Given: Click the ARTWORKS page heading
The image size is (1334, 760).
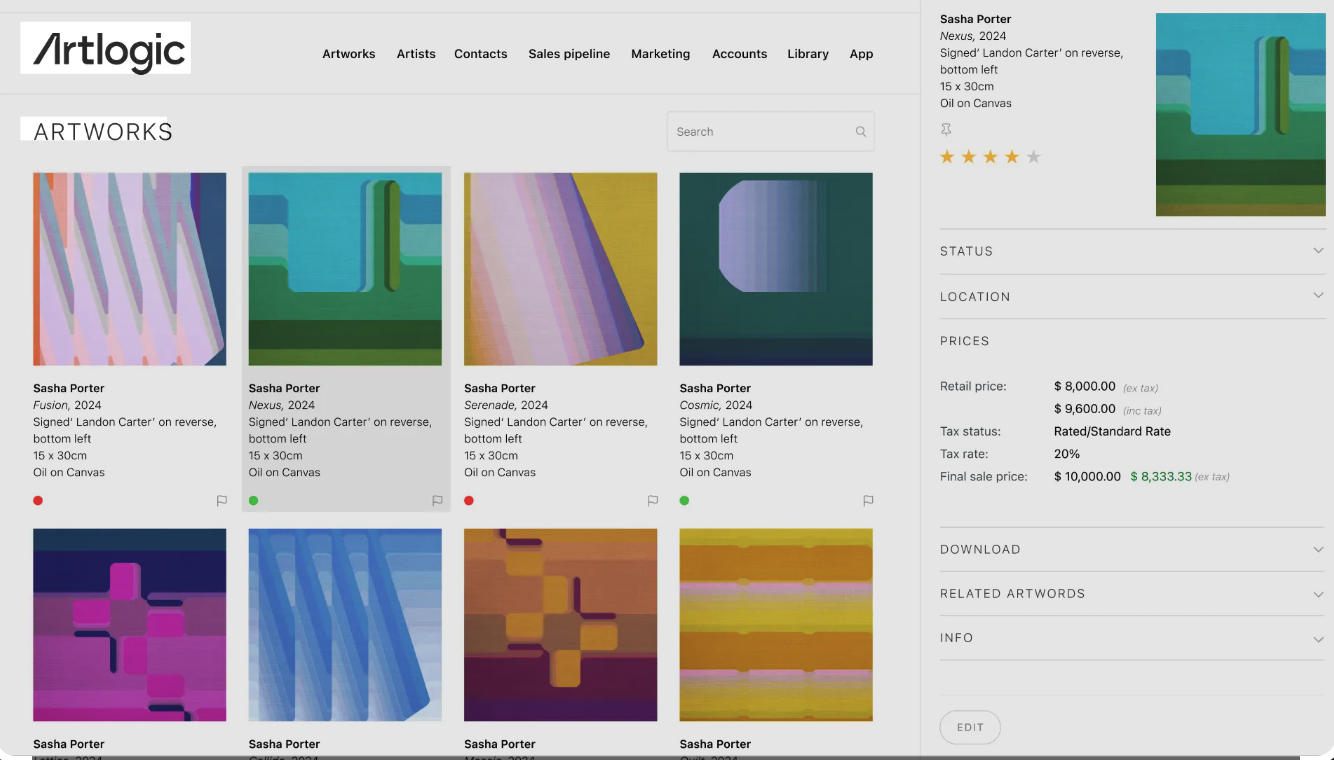Looking at the screenshot, I should pos(103,132).
